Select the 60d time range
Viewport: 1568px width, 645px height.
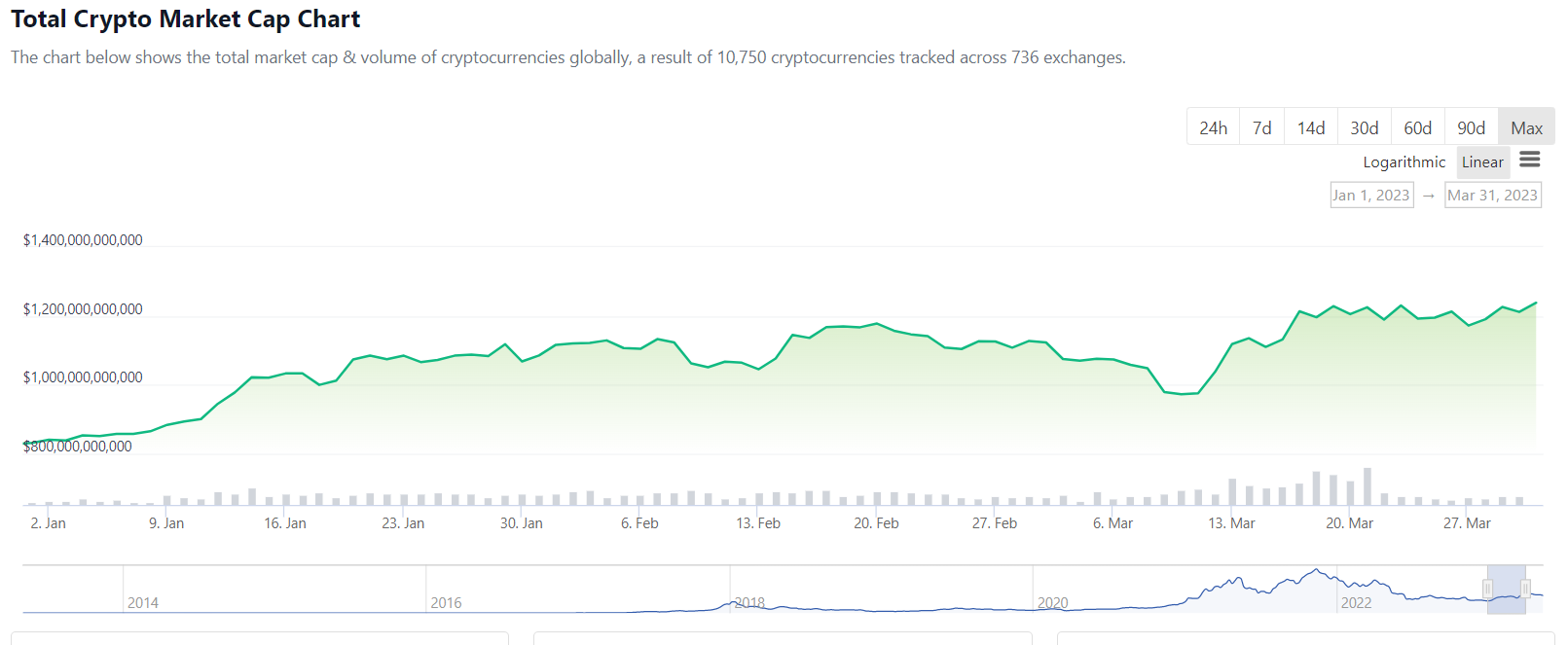(1418, 127)
